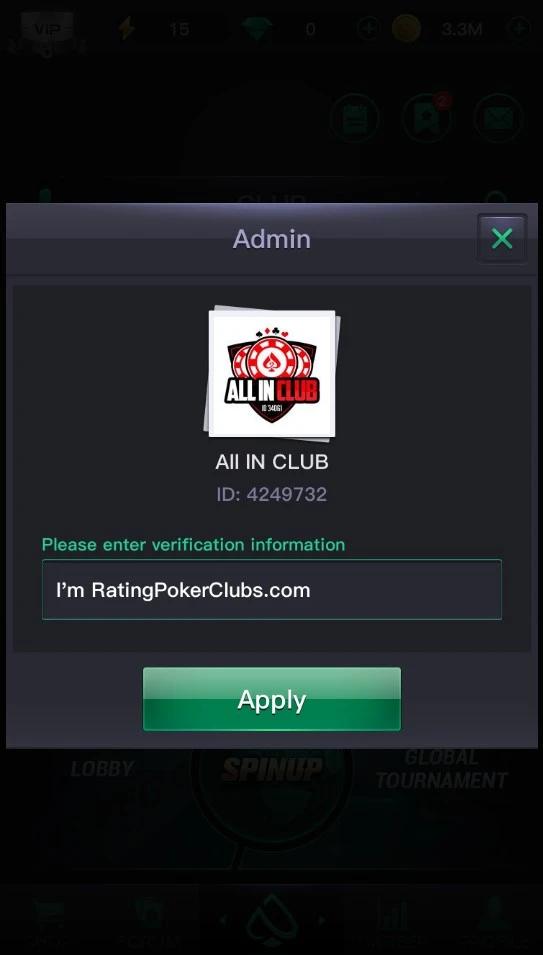This screenshot has width=543, height=955.
Task: Tap the All IN CLUB logo thumbnail
Action: tap(272, 373)
